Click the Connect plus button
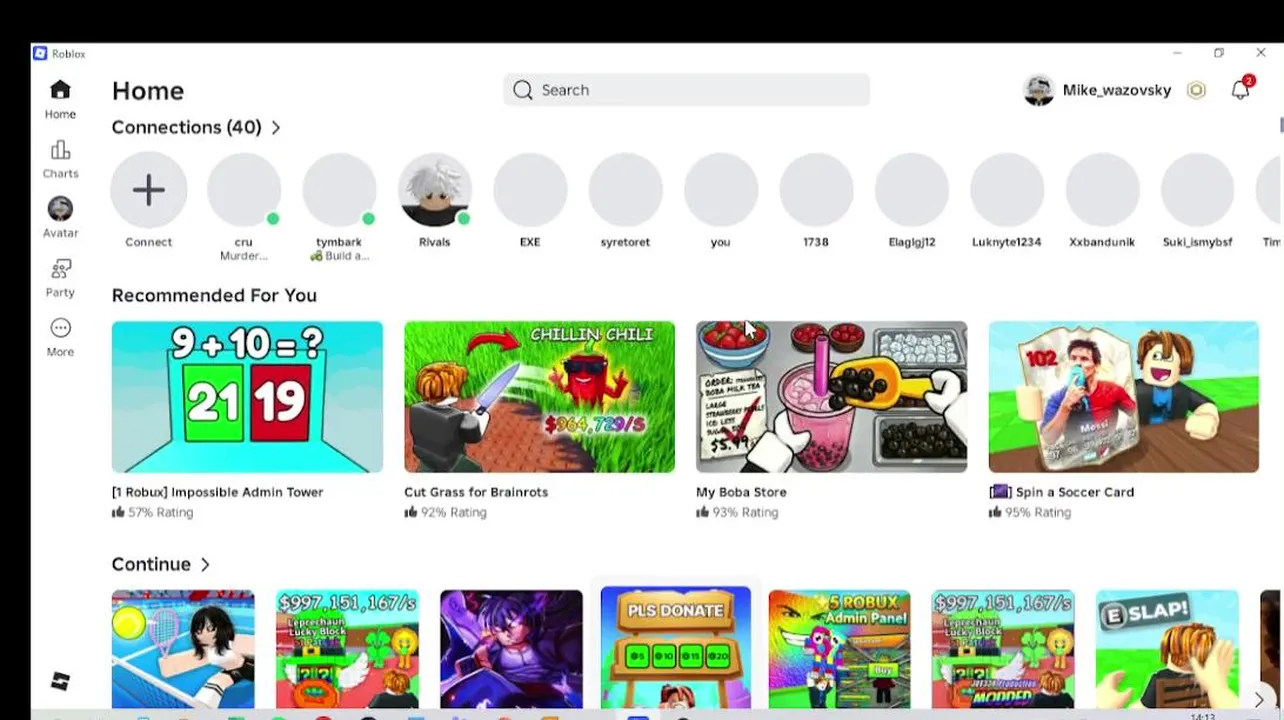 (x=148, y=190)
